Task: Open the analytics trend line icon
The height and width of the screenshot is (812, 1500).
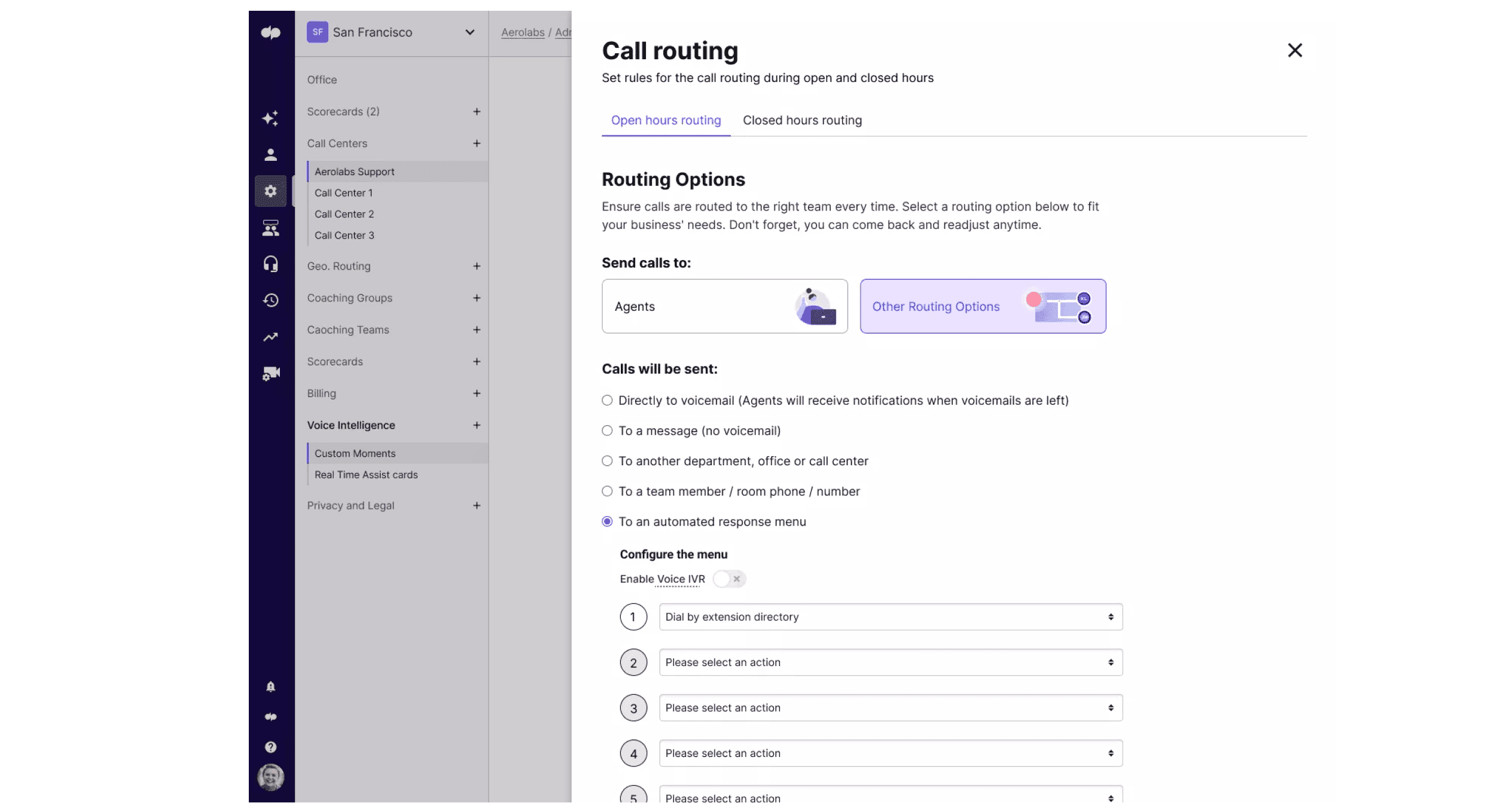Action: pyautogui.click(x=270, y=337)
